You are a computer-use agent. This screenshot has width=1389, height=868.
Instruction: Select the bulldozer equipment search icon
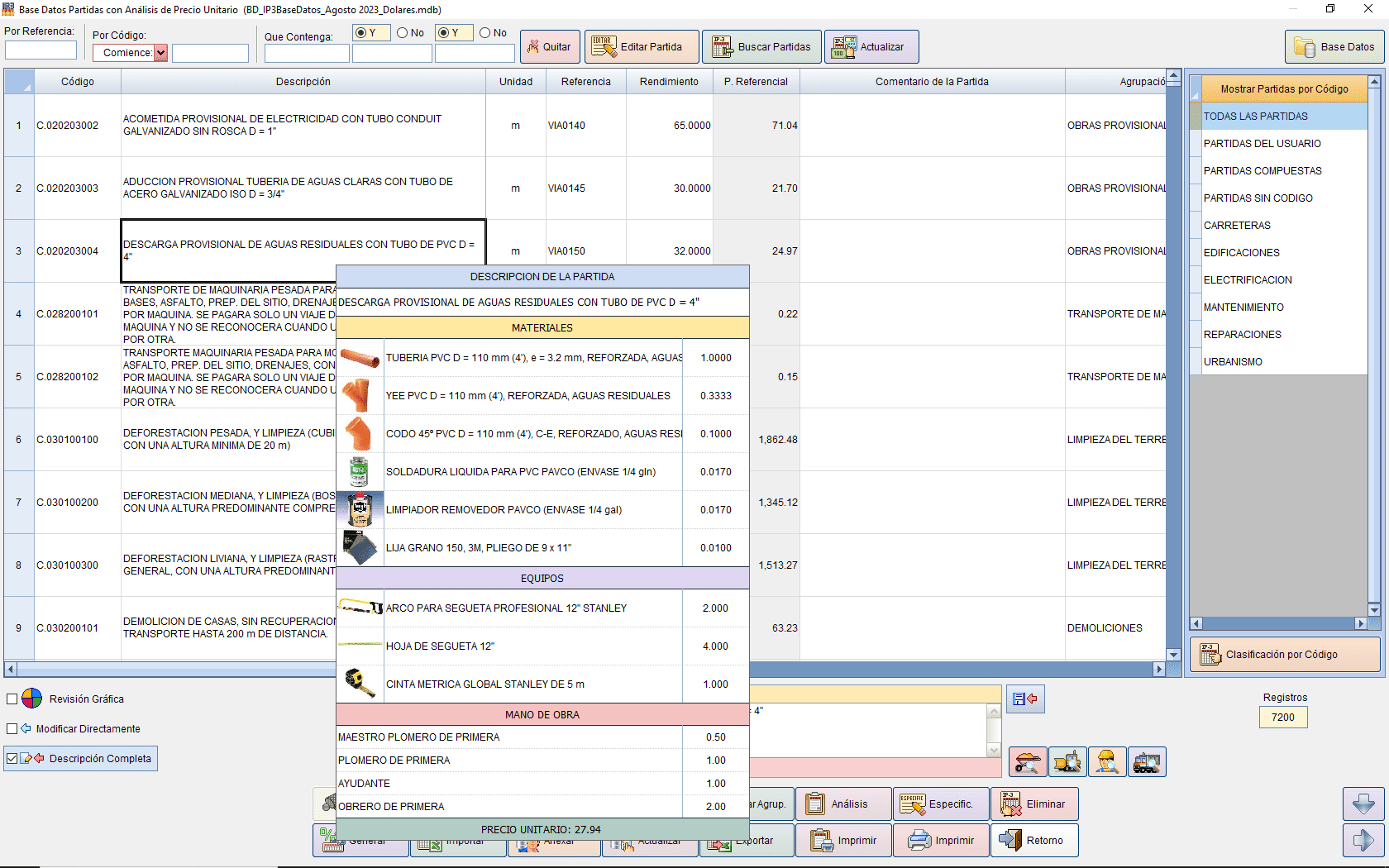tap(1067, 762)
